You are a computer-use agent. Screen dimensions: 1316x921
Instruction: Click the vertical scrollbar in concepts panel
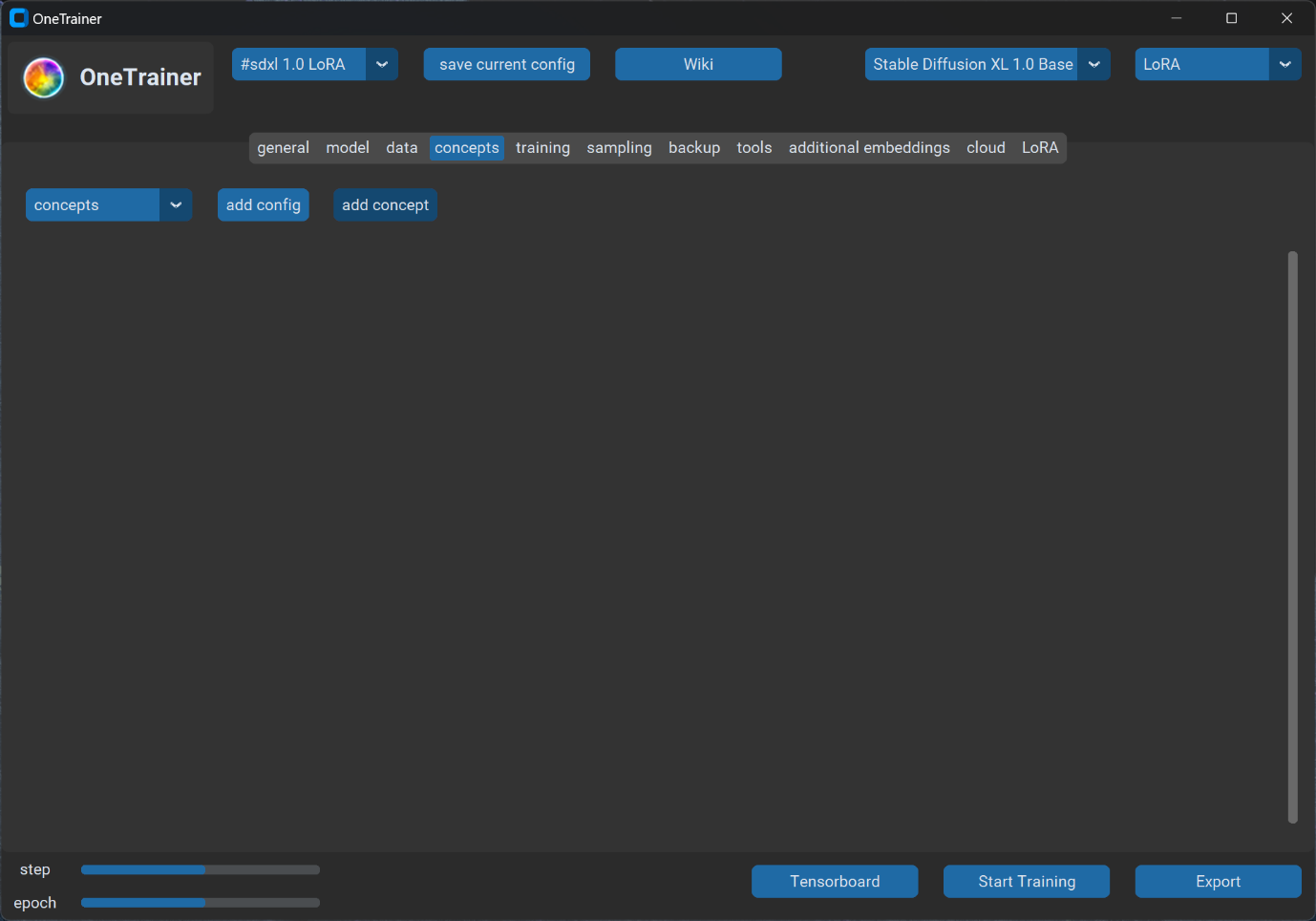[1292, 535]
